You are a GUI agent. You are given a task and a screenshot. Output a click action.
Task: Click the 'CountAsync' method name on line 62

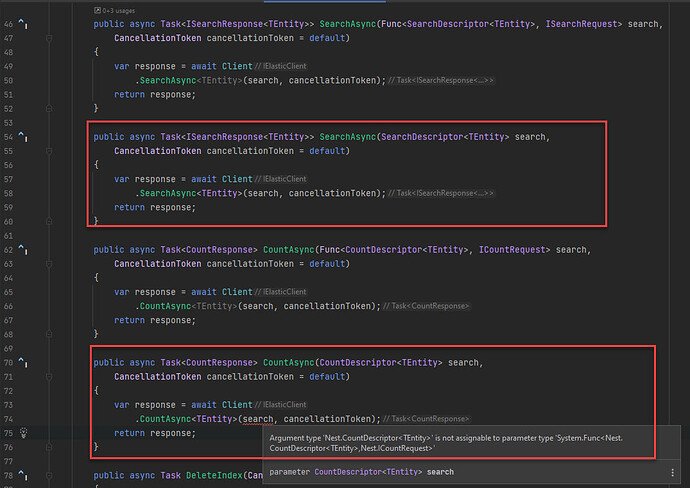click(x=289, y=250)
